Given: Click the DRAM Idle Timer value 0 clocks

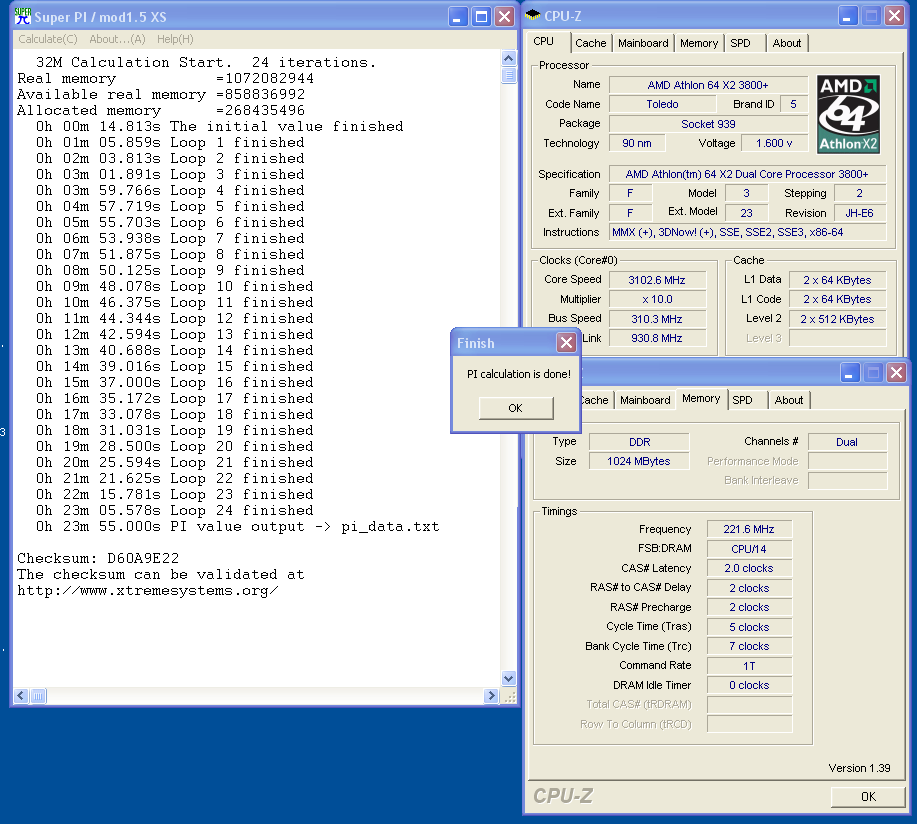Looking at the screenshot, I should (x=749, y=685).
